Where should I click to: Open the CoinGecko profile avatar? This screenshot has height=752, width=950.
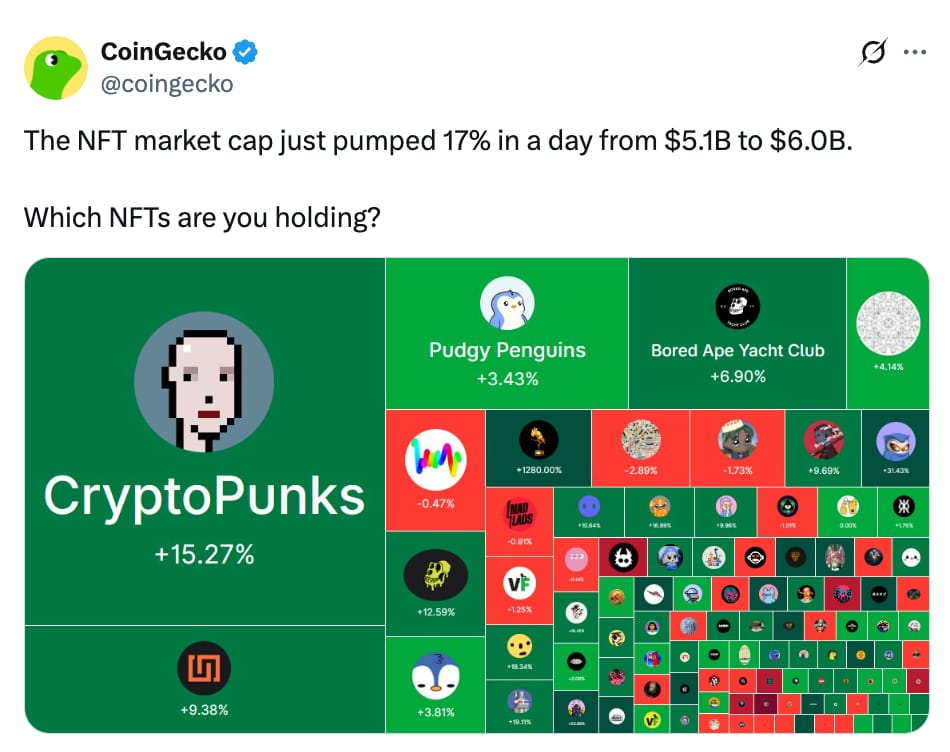point(55,67)
